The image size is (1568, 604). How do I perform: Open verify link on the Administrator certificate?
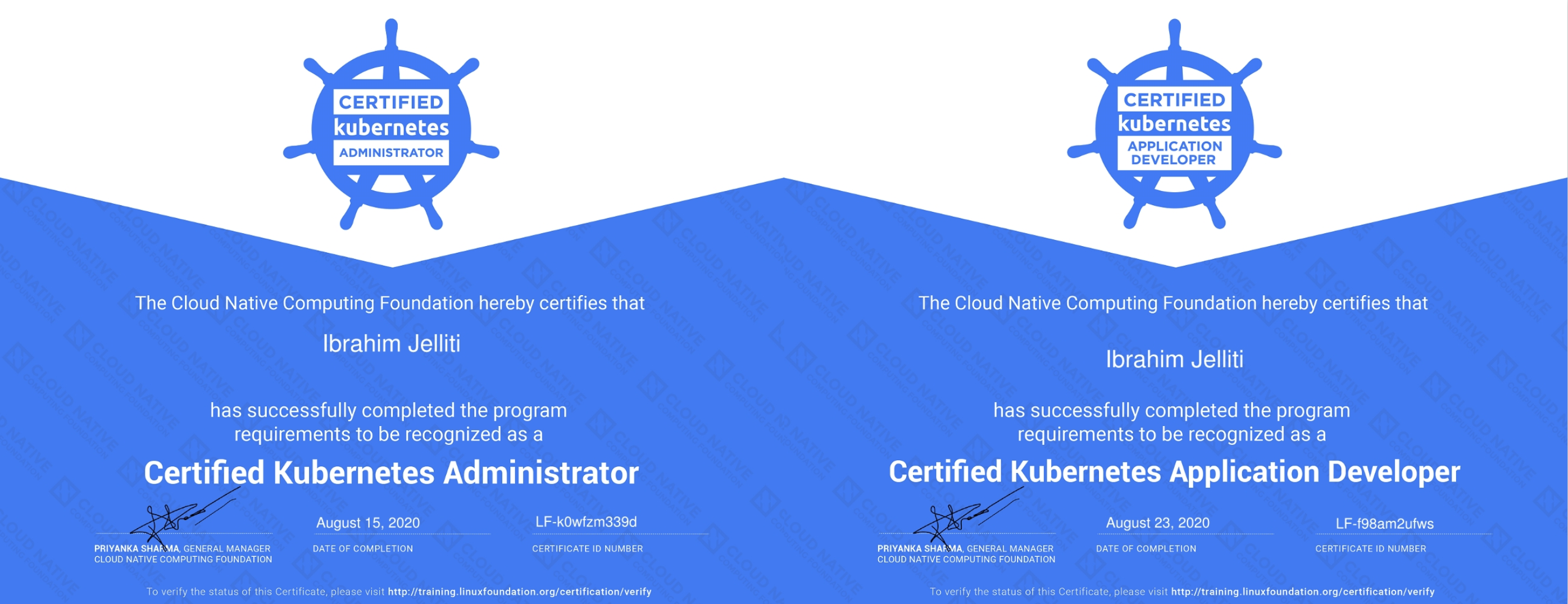[x=520, y=592]
